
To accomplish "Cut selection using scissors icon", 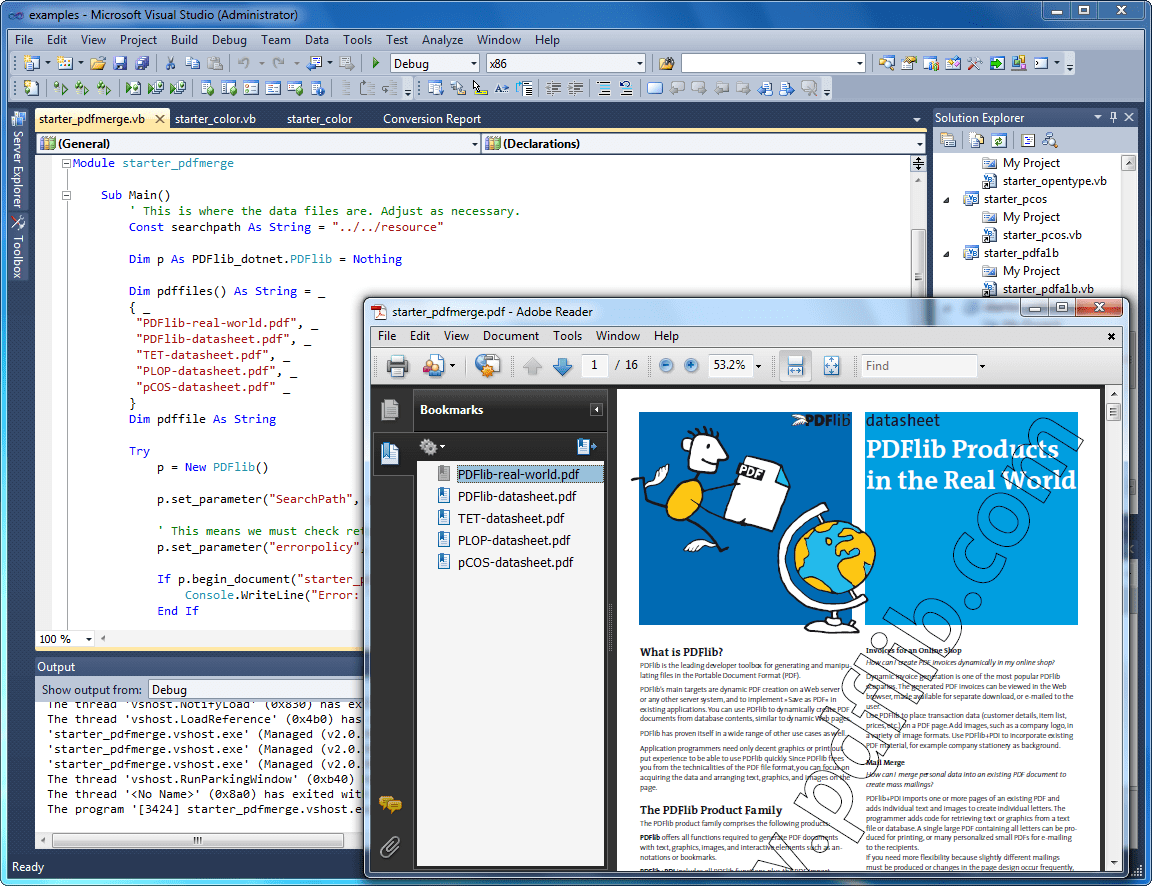I will pos(170,64).
